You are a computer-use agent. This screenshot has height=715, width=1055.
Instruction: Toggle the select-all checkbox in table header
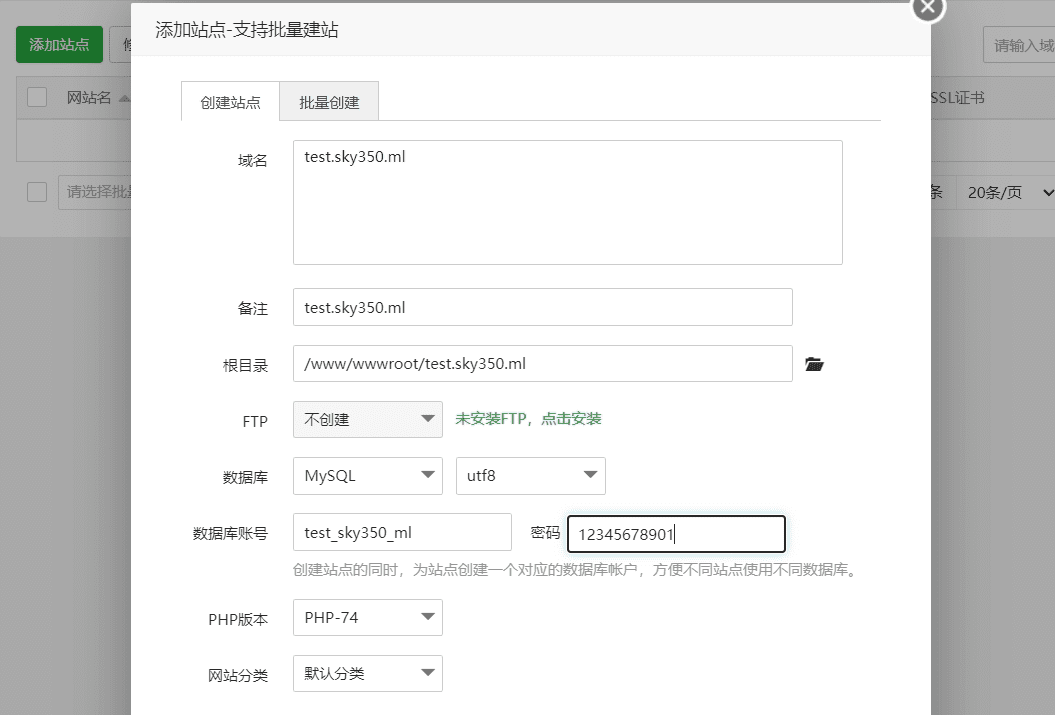[37, 97]
